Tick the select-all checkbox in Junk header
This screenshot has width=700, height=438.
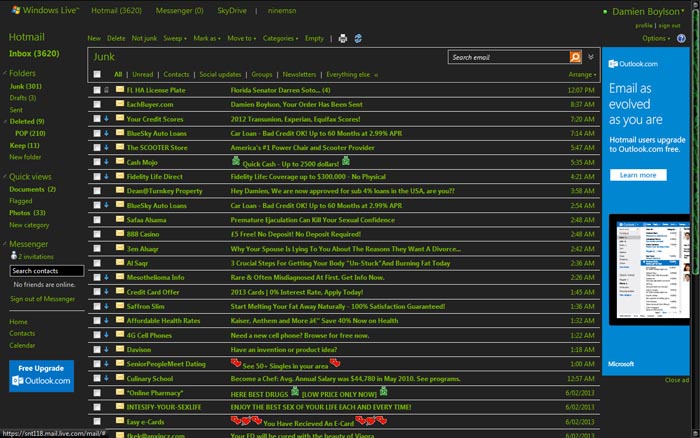(97, 74)
